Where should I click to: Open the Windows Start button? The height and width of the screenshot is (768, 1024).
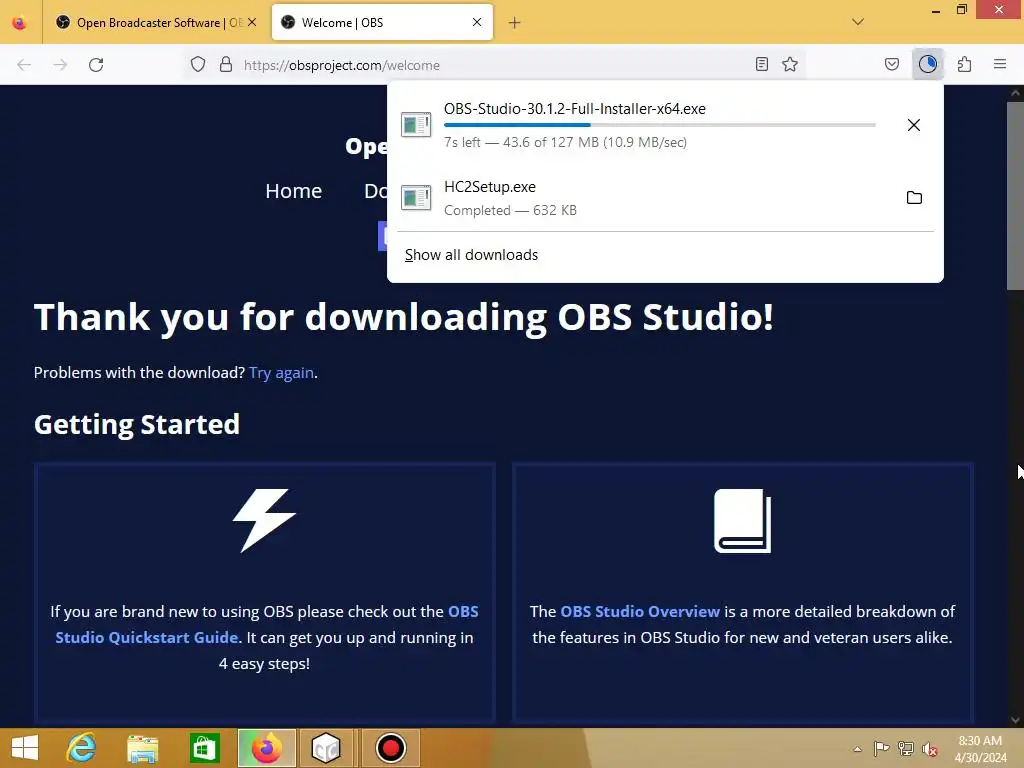(25, 748)
